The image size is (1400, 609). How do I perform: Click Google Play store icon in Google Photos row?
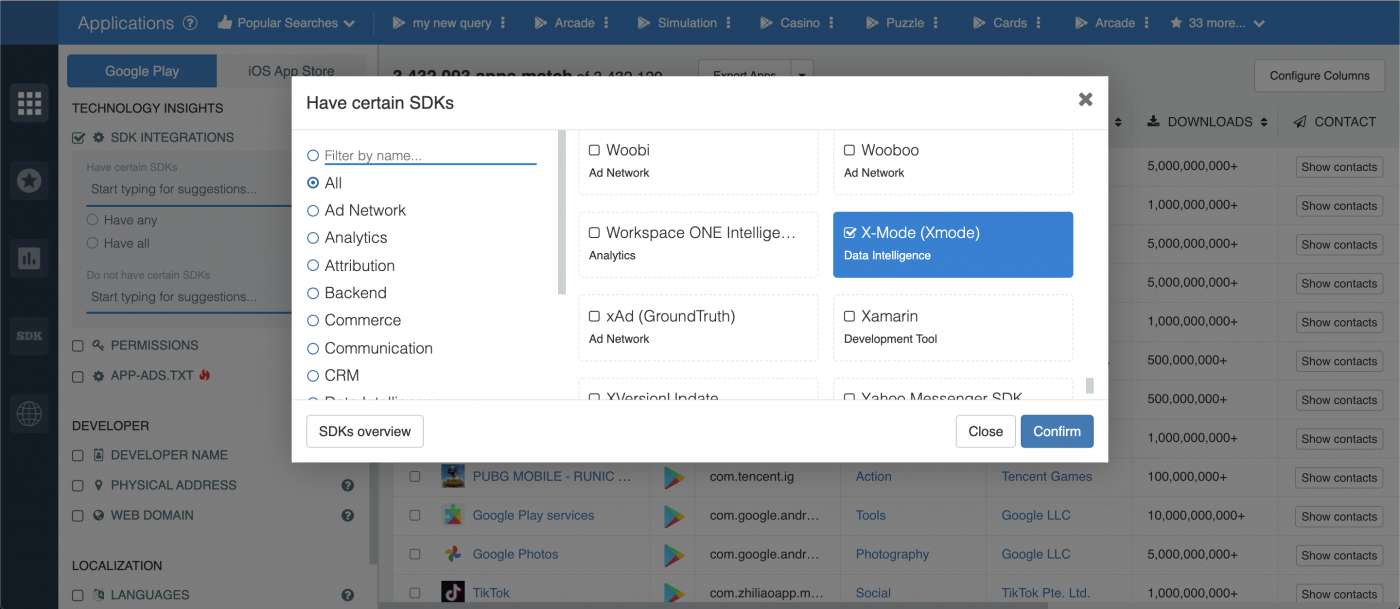(x=675, y=555)
